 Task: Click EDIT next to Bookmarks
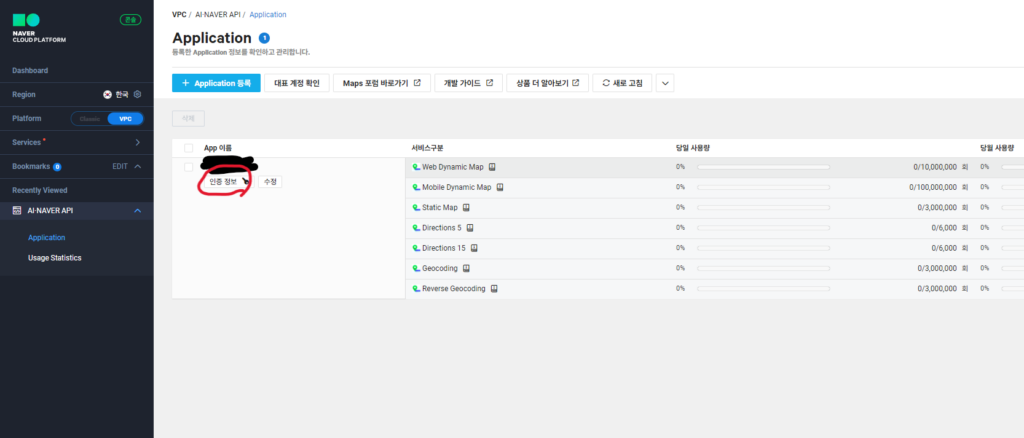point(120,166)
